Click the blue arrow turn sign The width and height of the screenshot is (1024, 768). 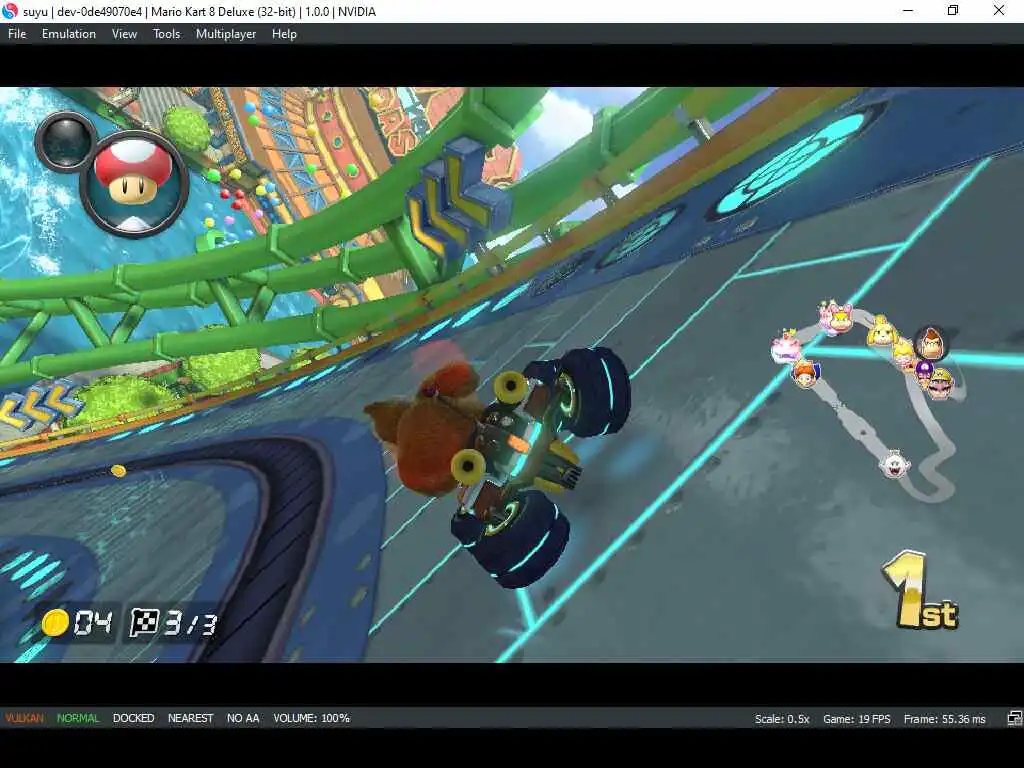(457, 199)
